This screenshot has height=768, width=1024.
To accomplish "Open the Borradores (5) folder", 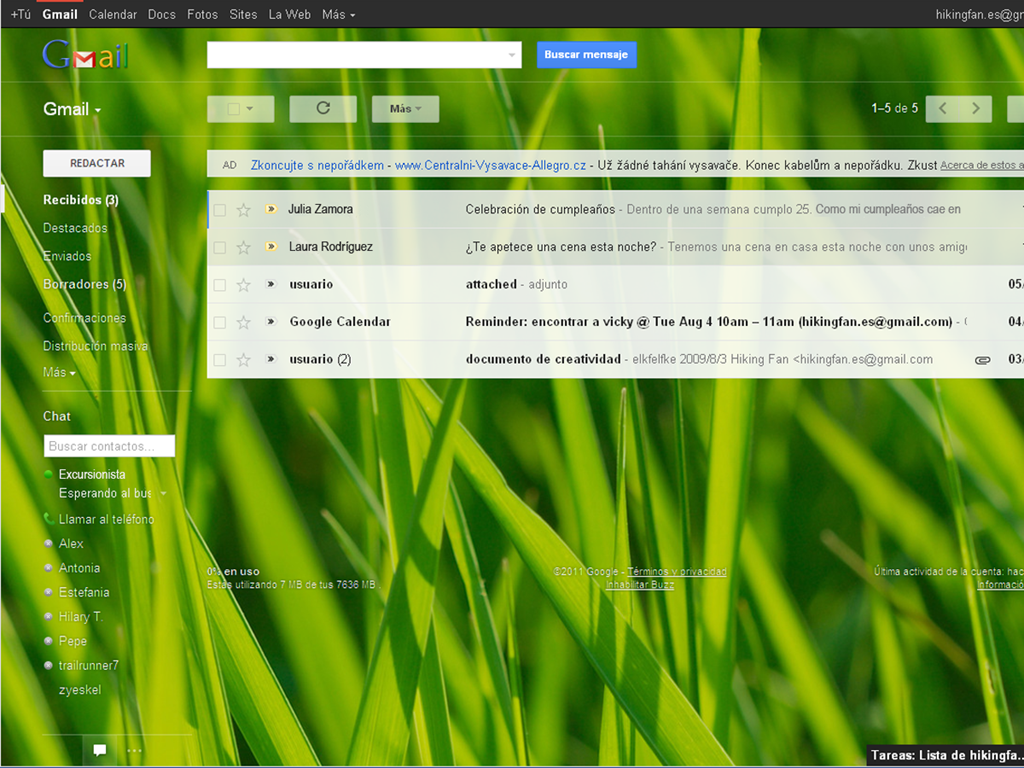I will [x=85, y=284].
